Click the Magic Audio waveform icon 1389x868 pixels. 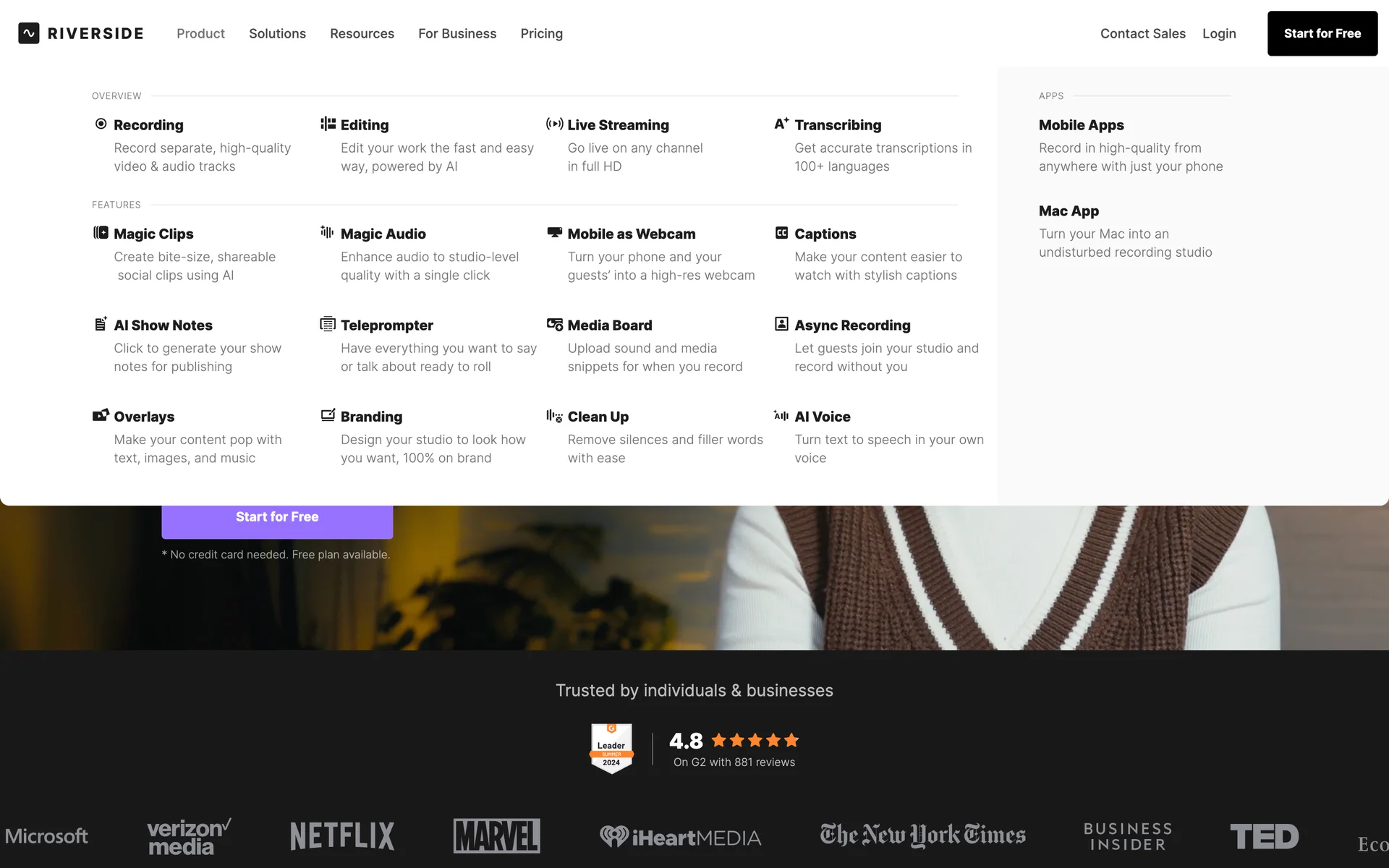coord(327,232)
